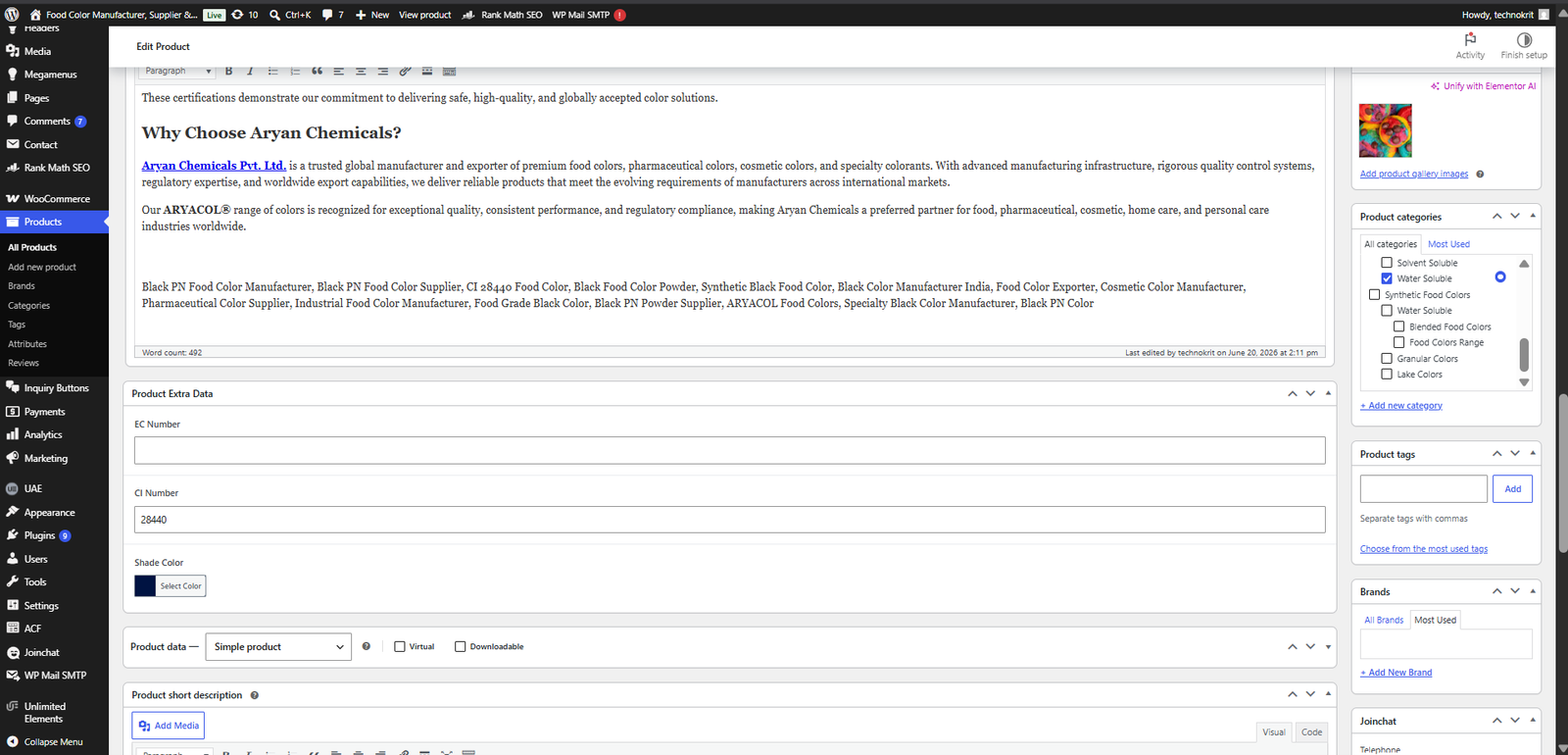
Task: Align text left in editor
Action: coord(339,71)
